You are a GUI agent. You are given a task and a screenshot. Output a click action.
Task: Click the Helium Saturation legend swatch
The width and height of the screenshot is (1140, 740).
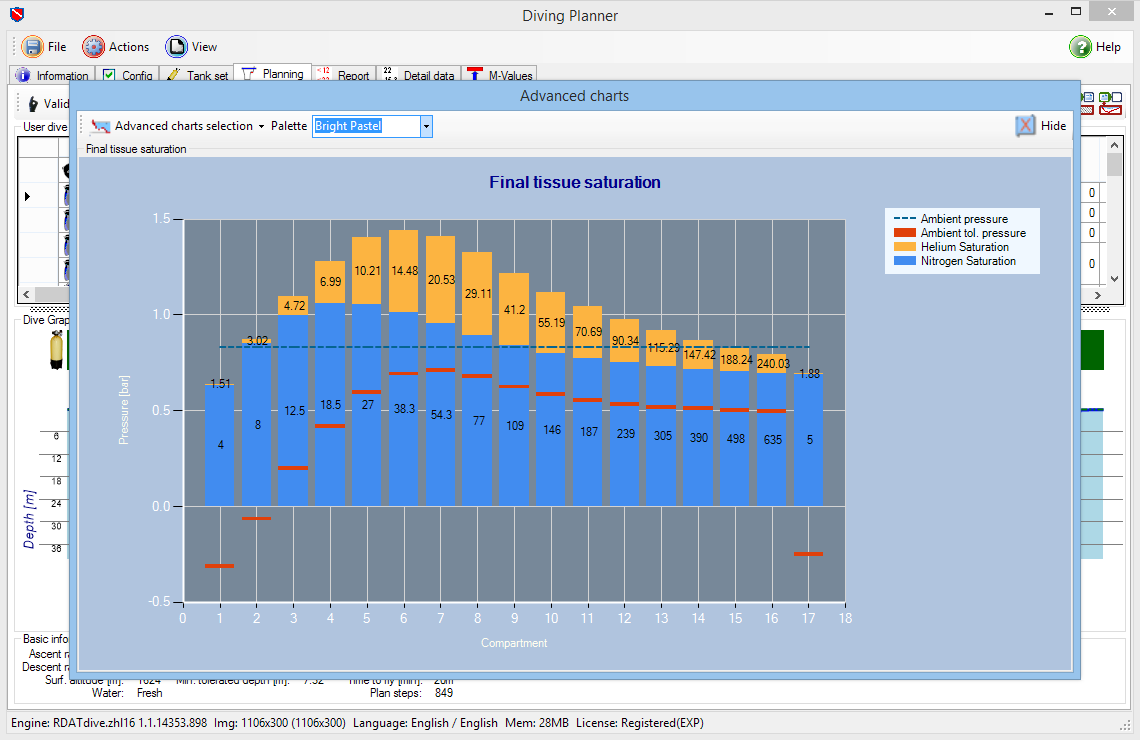[x=905, y=247]
